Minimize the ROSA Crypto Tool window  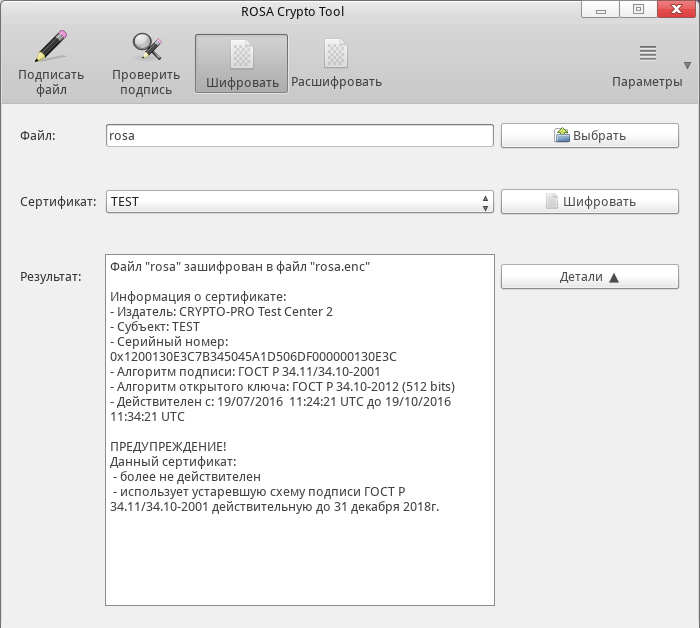(x=600, y=9)
